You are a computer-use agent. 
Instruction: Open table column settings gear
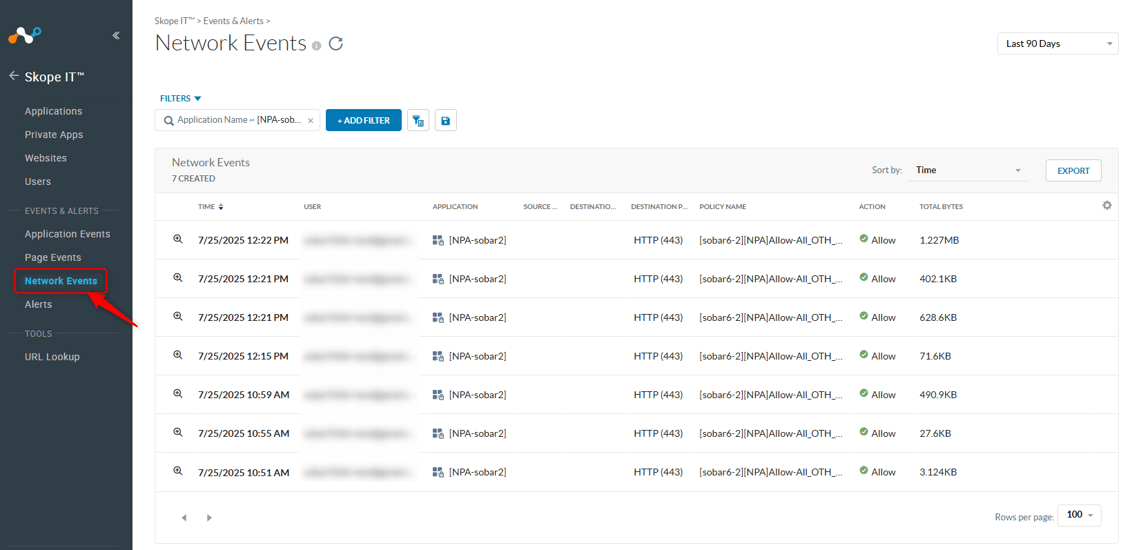coord(1107,206)
